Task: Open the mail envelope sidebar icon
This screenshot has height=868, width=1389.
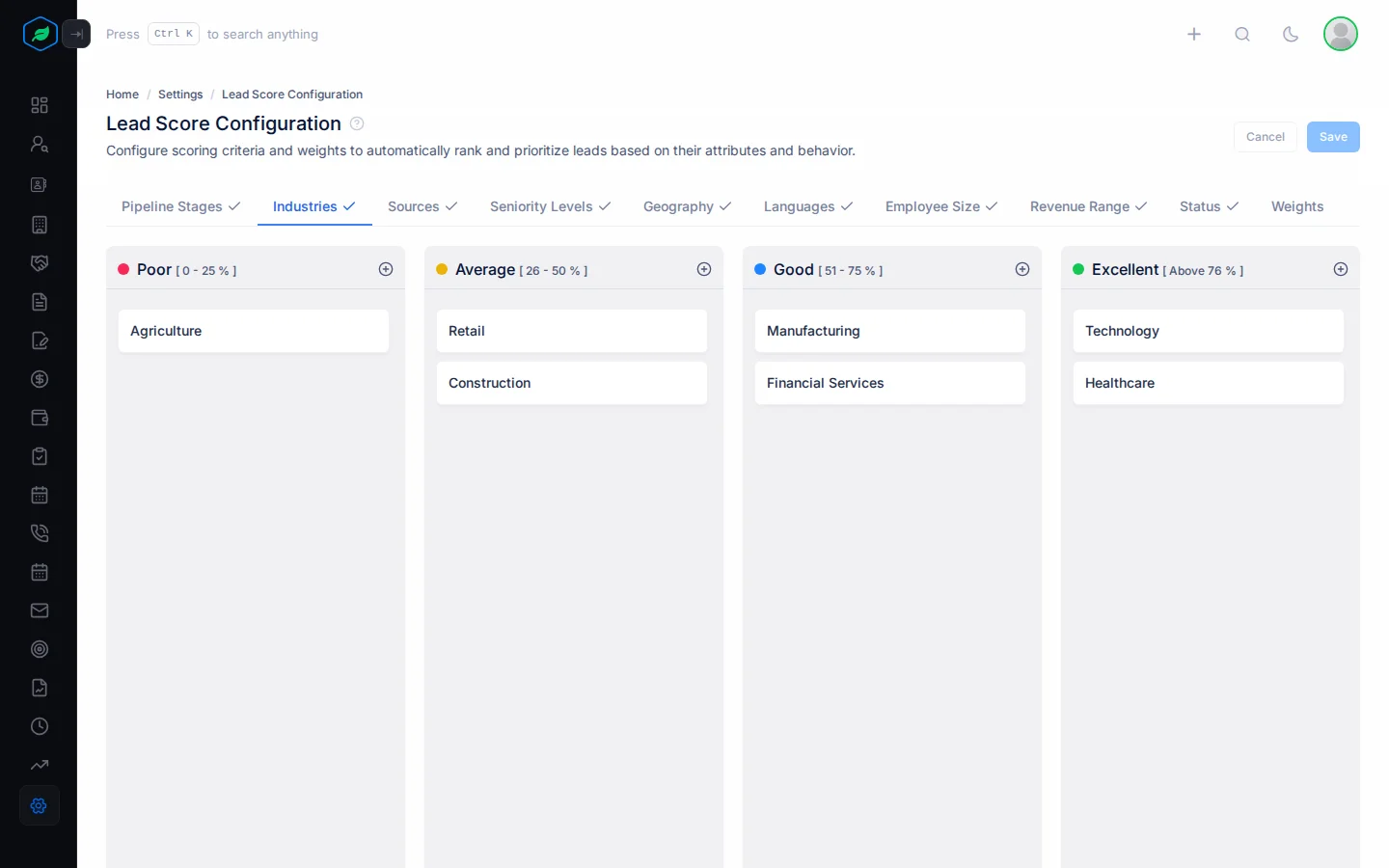Action: pos(40,610)
